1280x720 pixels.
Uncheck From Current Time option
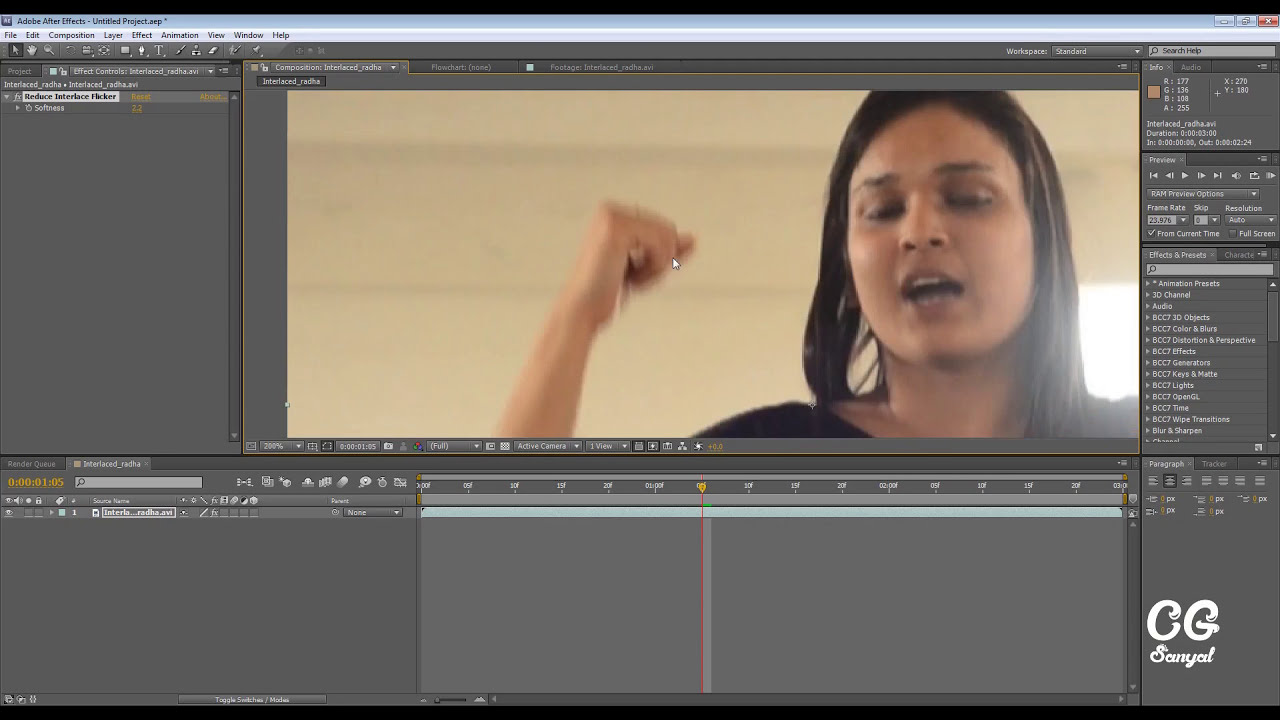(1151, 233)
